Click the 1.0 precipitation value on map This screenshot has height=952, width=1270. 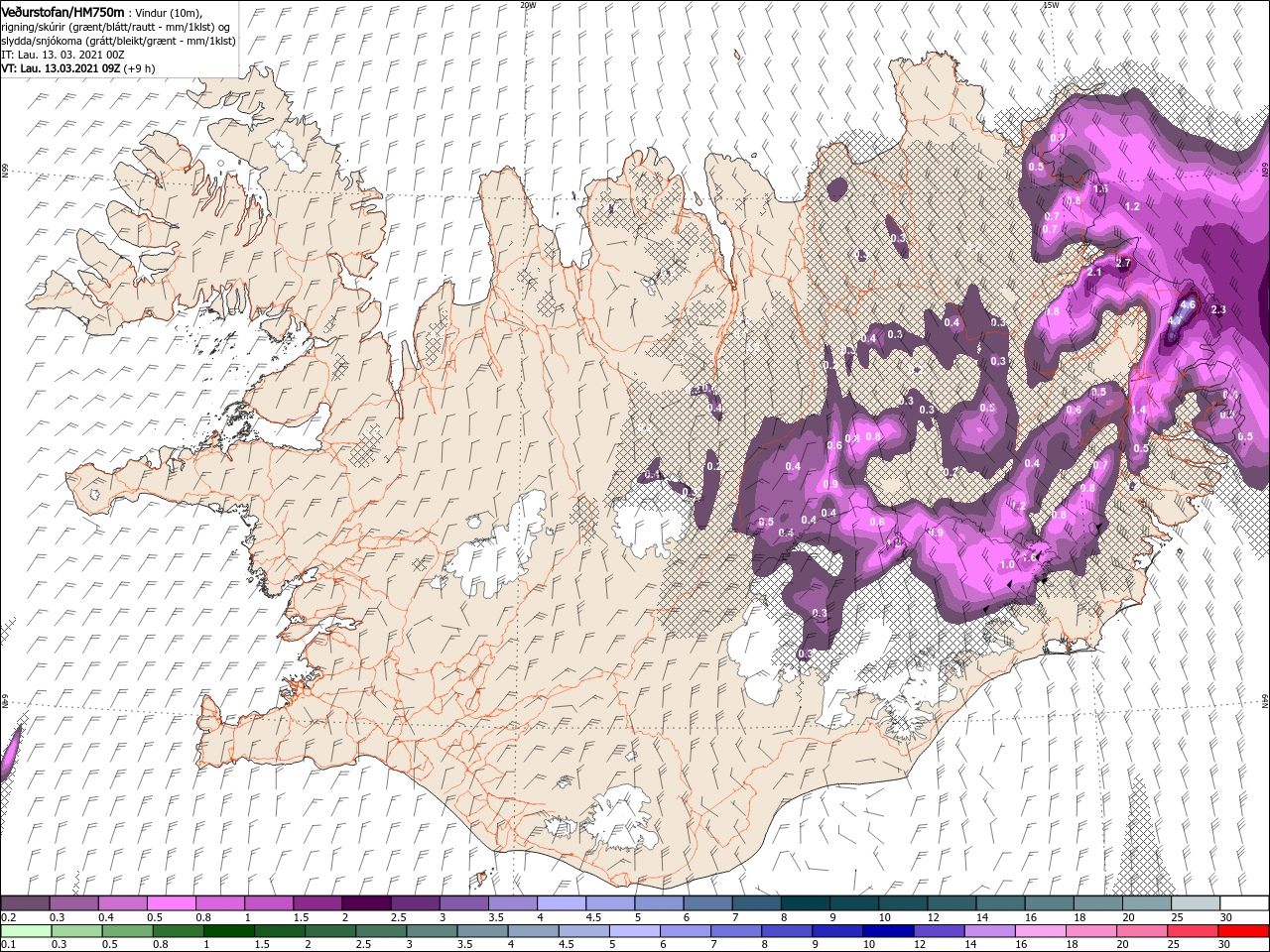point(1008,564)
